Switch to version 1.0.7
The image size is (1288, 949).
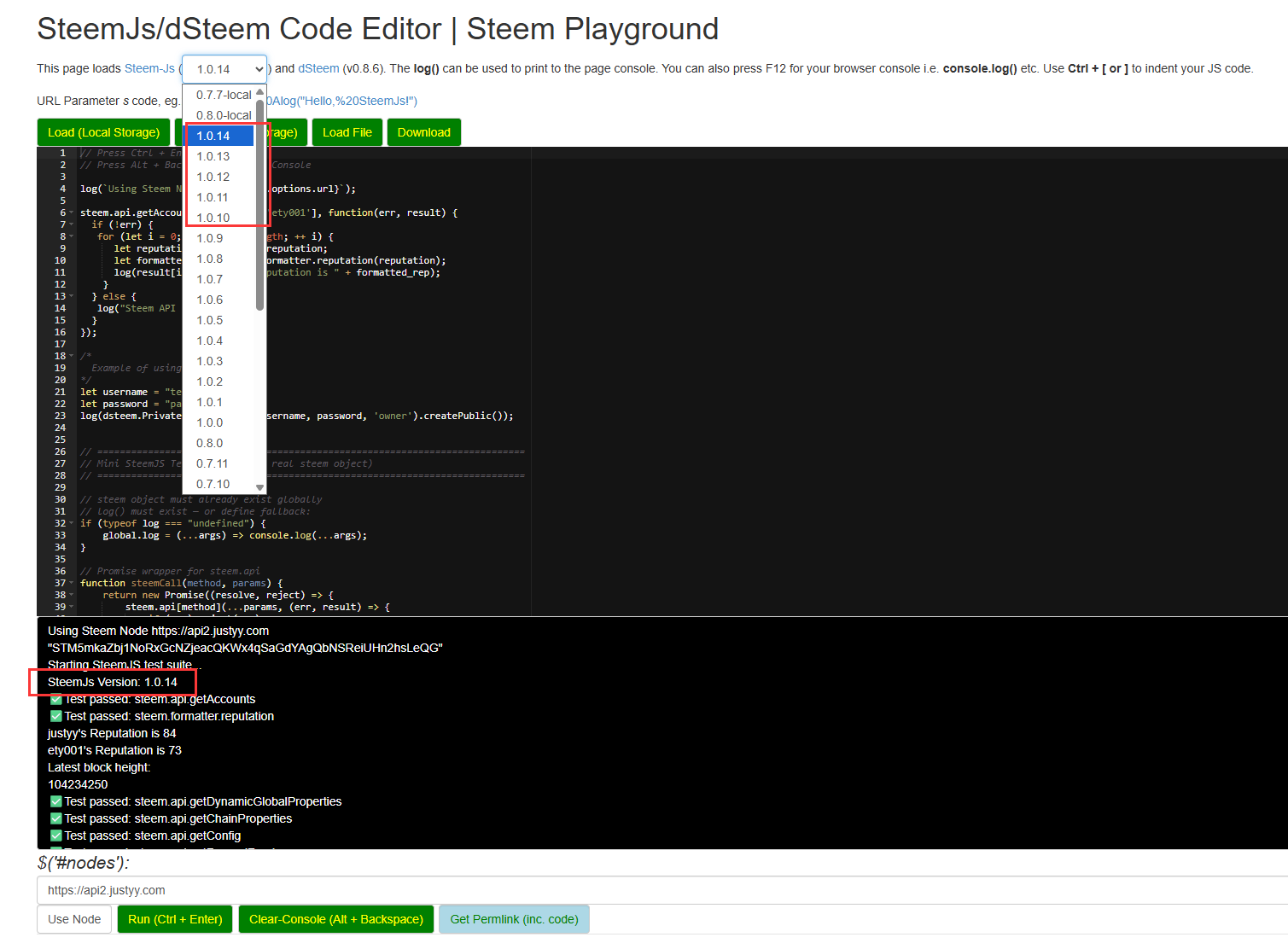pyautogui.click(x=219, y=279)
